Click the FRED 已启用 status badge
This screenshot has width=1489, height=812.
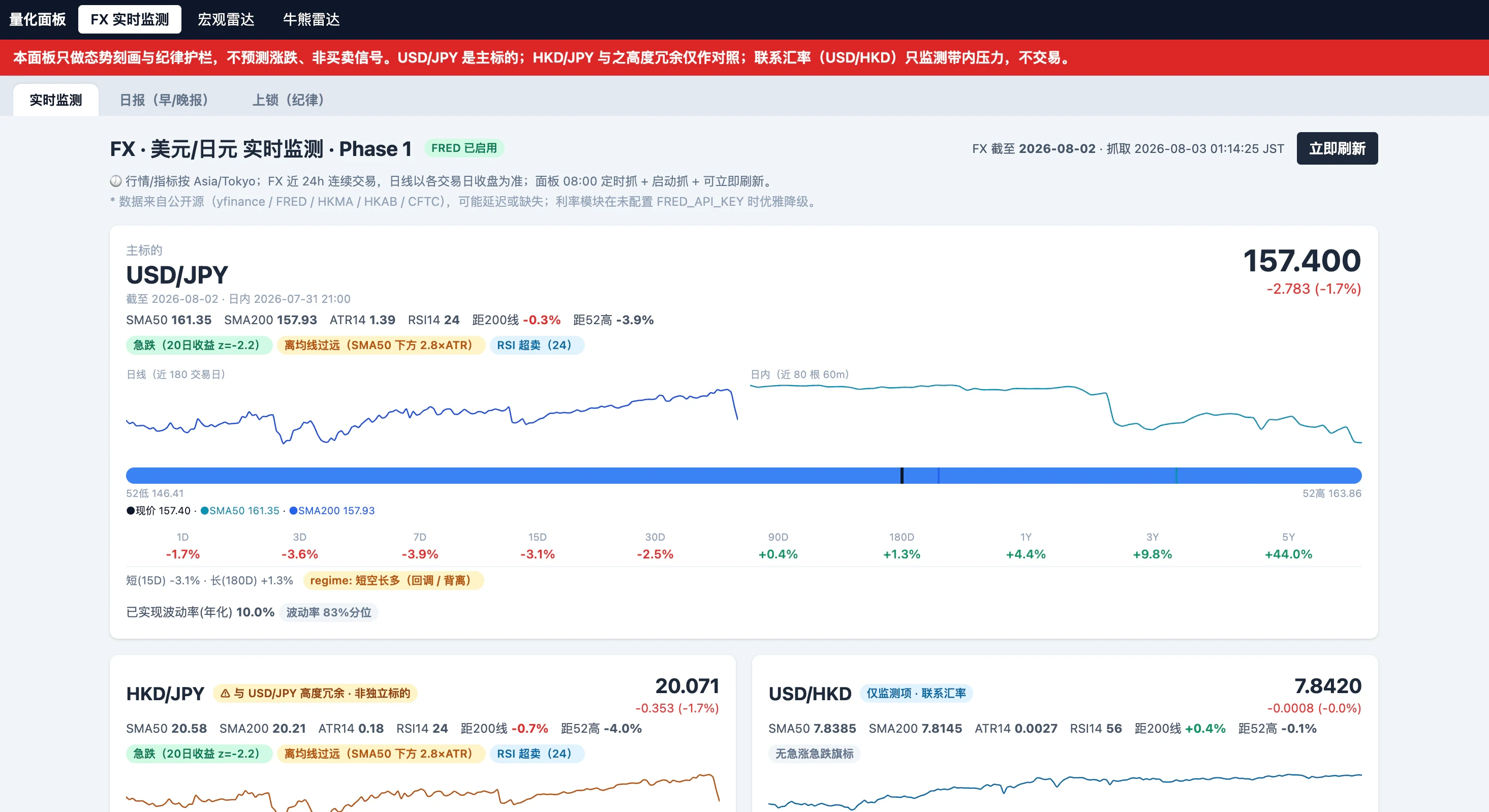464,148
